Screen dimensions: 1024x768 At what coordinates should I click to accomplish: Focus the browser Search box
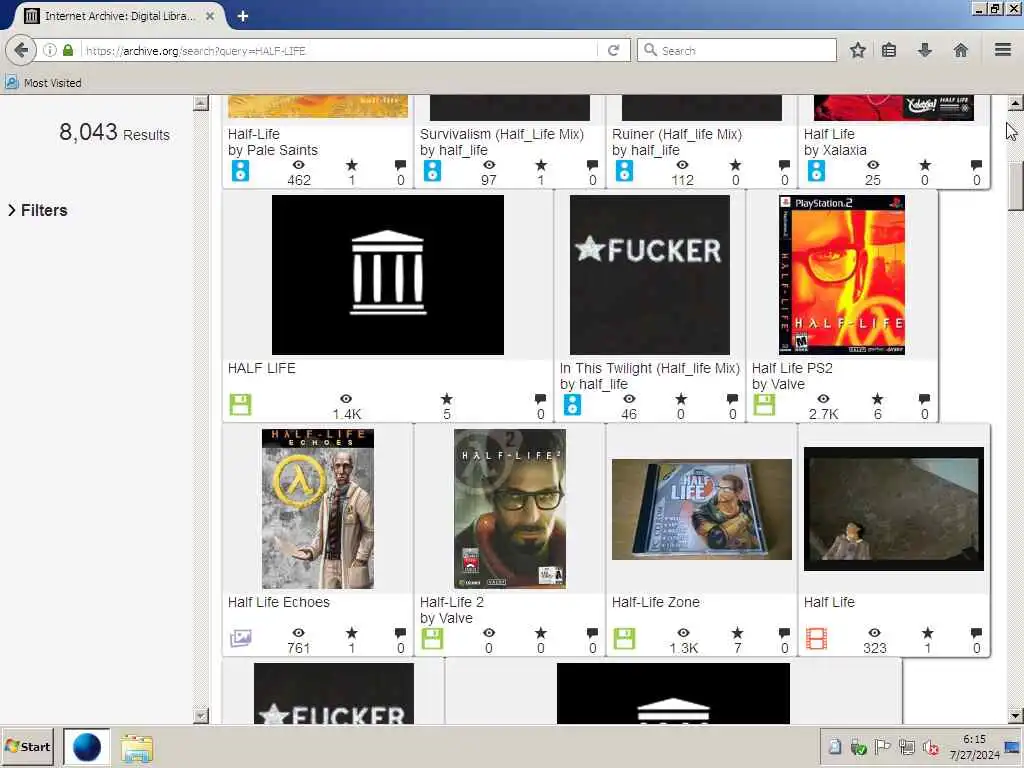pos(737,50)
